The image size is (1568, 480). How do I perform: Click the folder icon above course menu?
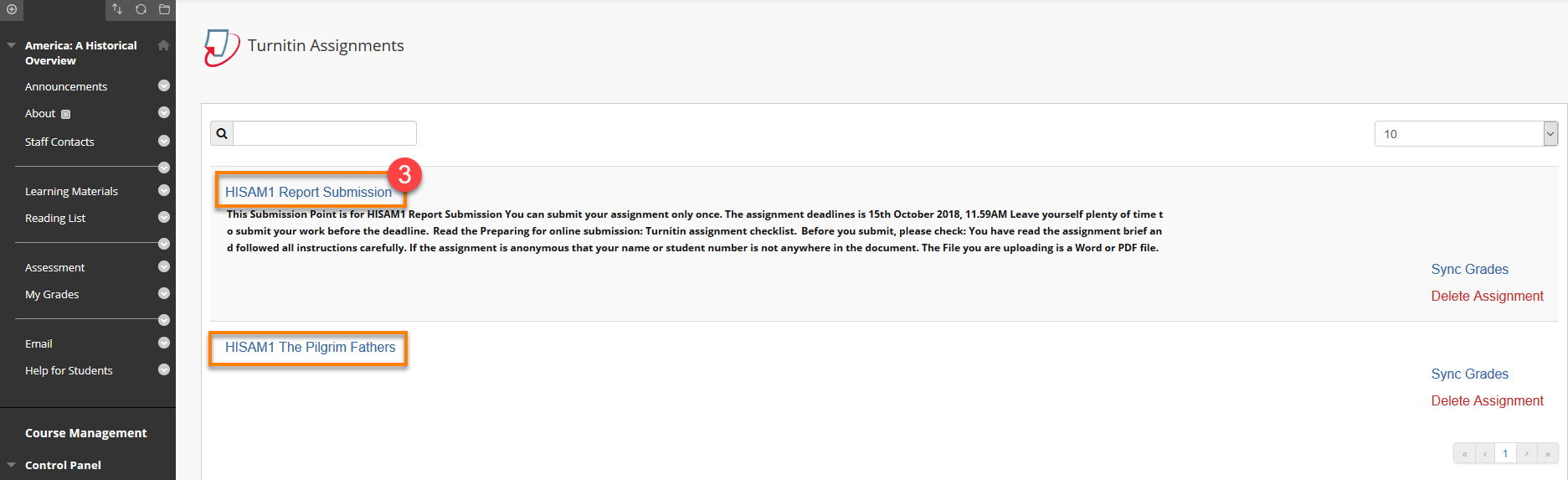(x=164, y=9)
